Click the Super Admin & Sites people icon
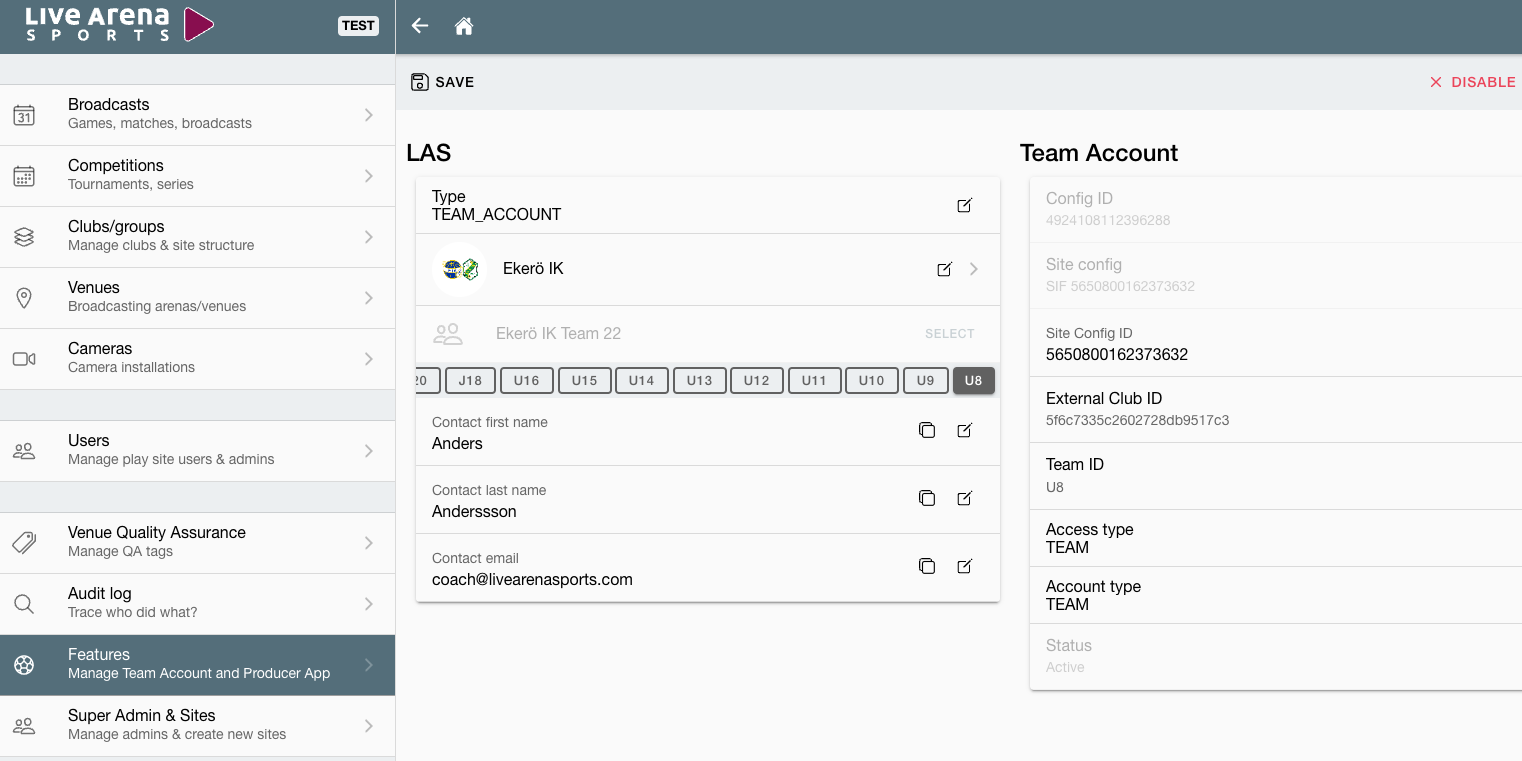Viewport: 1522px width, 761px height. click(x=24, y=726)
